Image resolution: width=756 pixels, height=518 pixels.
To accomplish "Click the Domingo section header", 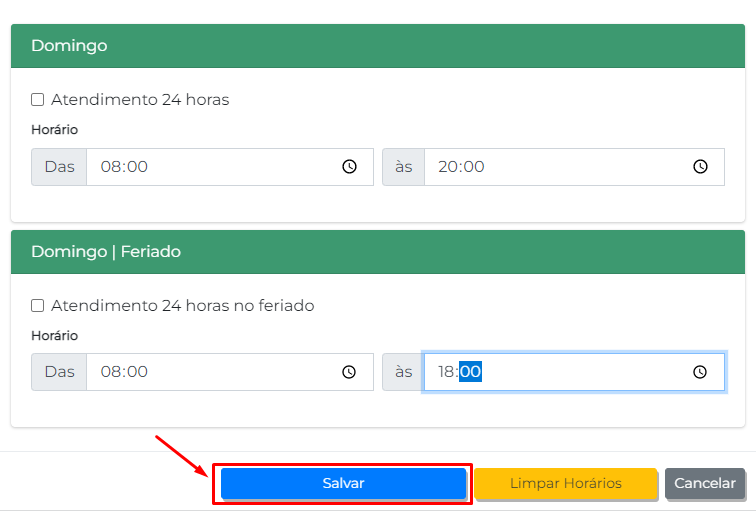I will pyautogui.click(x=377, y=46).
